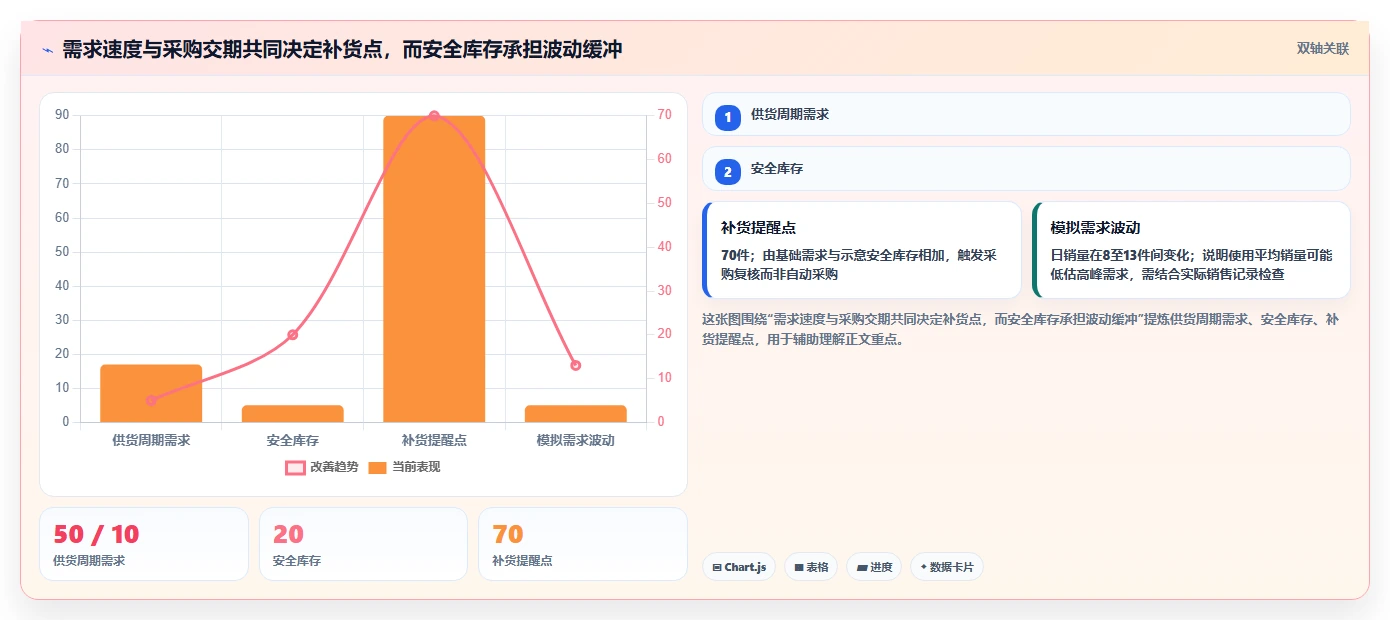Image resolution: width=1390 pixels, height=620 pixels.
Task: Click the star icon in 数据卡片 tag
Action: tap(923, 567)
